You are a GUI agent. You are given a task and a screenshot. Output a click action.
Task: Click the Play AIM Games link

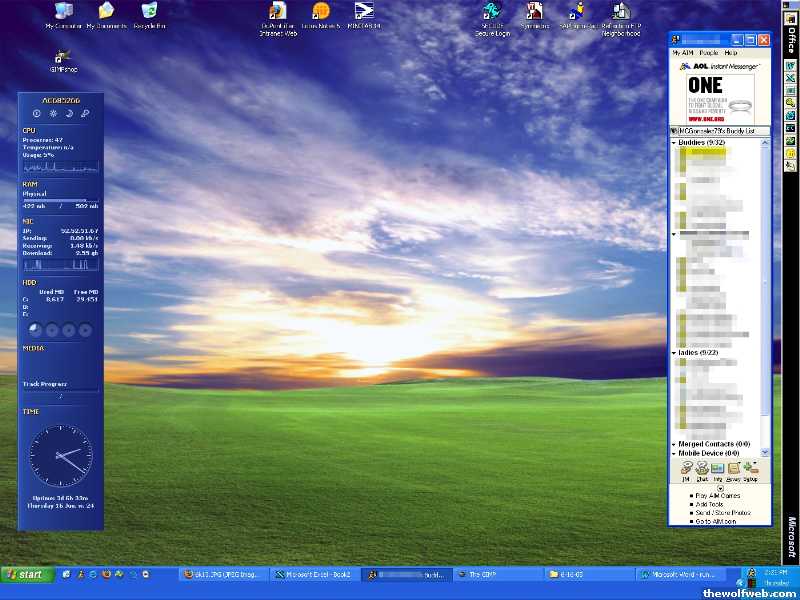click(717, 497)
